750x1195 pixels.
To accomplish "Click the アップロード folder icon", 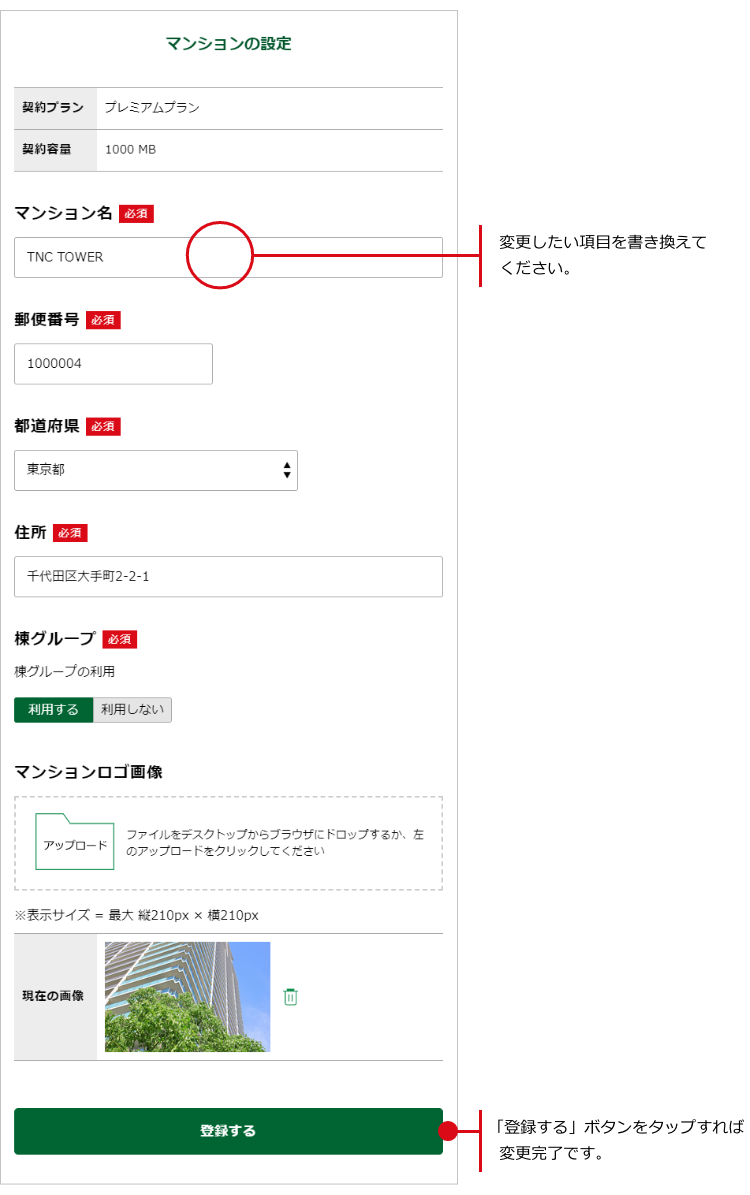I will click(75, 842).
